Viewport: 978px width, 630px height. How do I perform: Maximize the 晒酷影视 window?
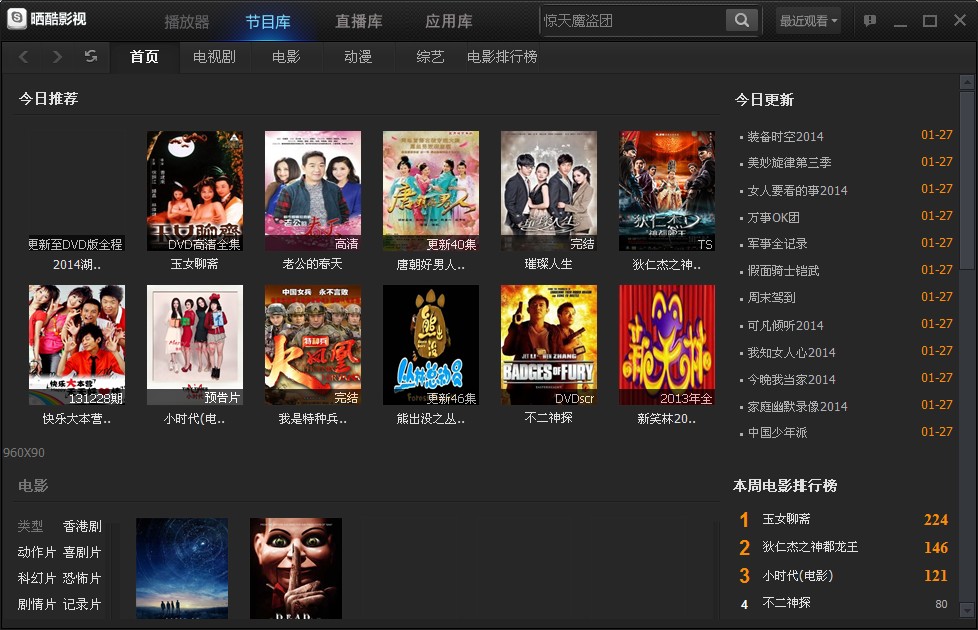point(930,21)
